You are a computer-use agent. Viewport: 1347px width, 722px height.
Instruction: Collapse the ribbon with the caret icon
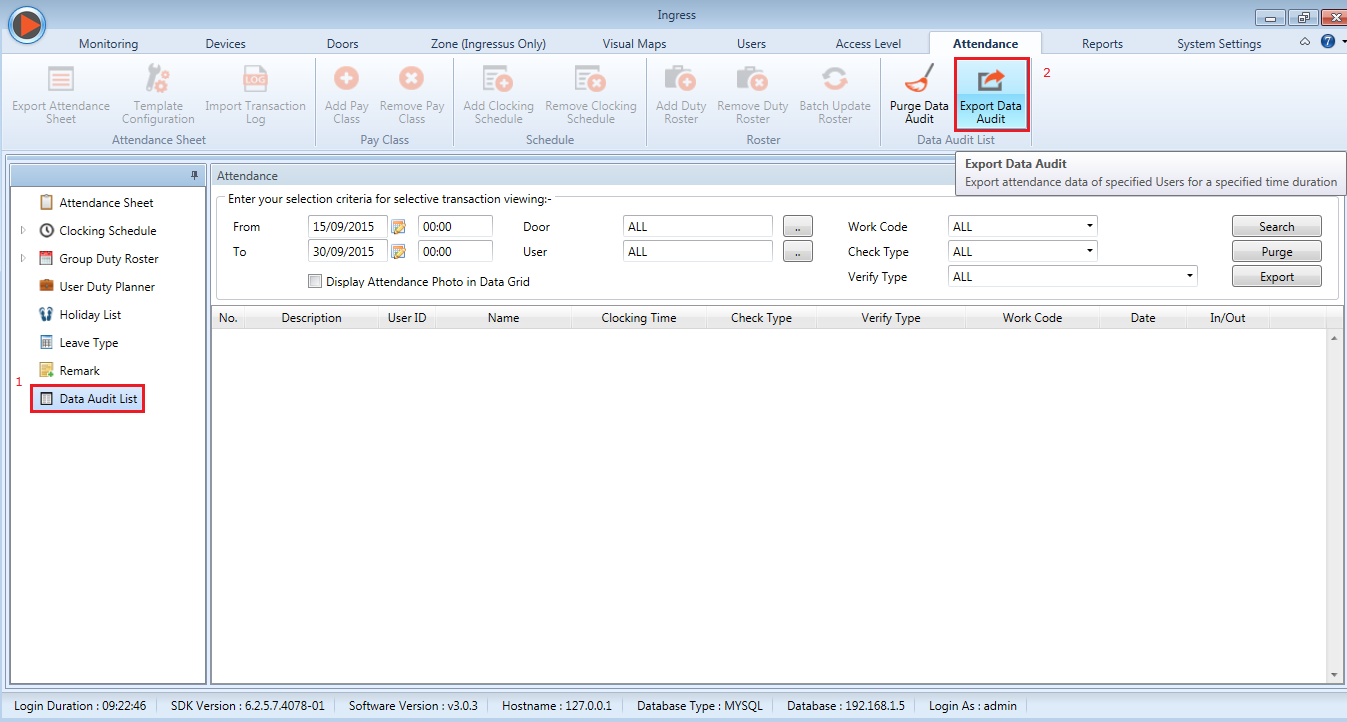1304,42
